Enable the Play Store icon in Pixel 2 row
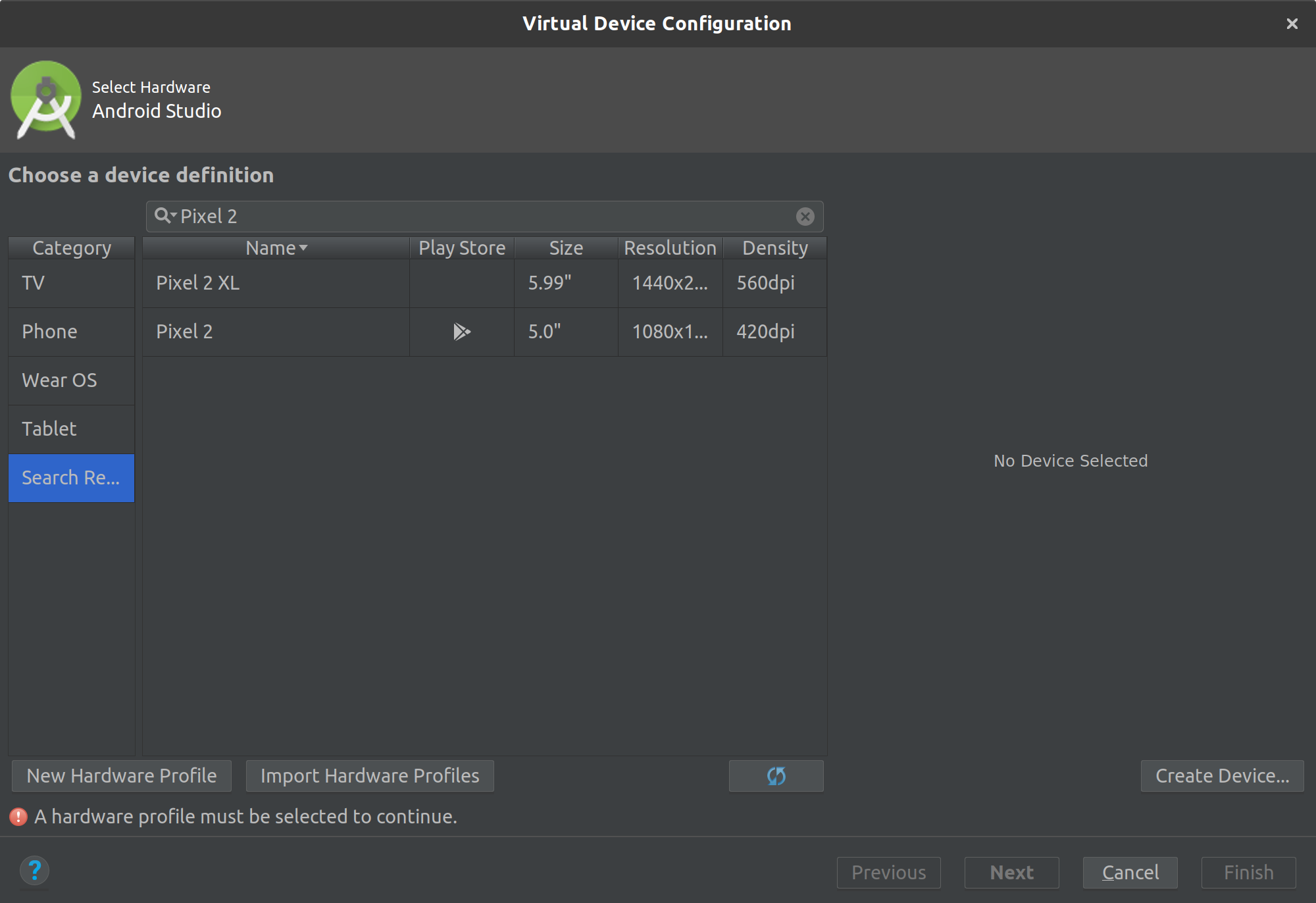This screenshot has width=1316, height=903. pos(461,332)
